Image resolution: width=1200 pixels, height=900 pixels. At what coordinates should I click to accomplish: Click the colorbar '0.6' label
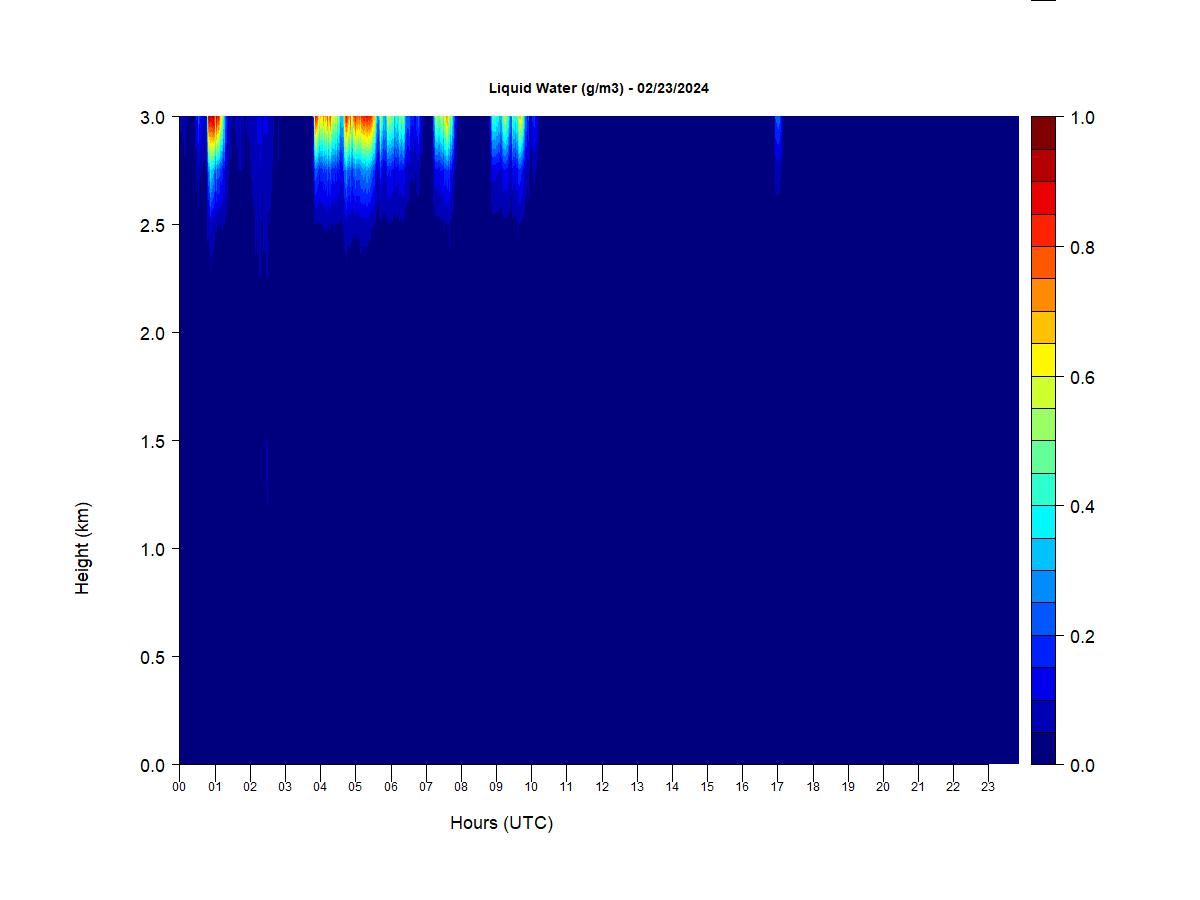tap(1082, 378)
